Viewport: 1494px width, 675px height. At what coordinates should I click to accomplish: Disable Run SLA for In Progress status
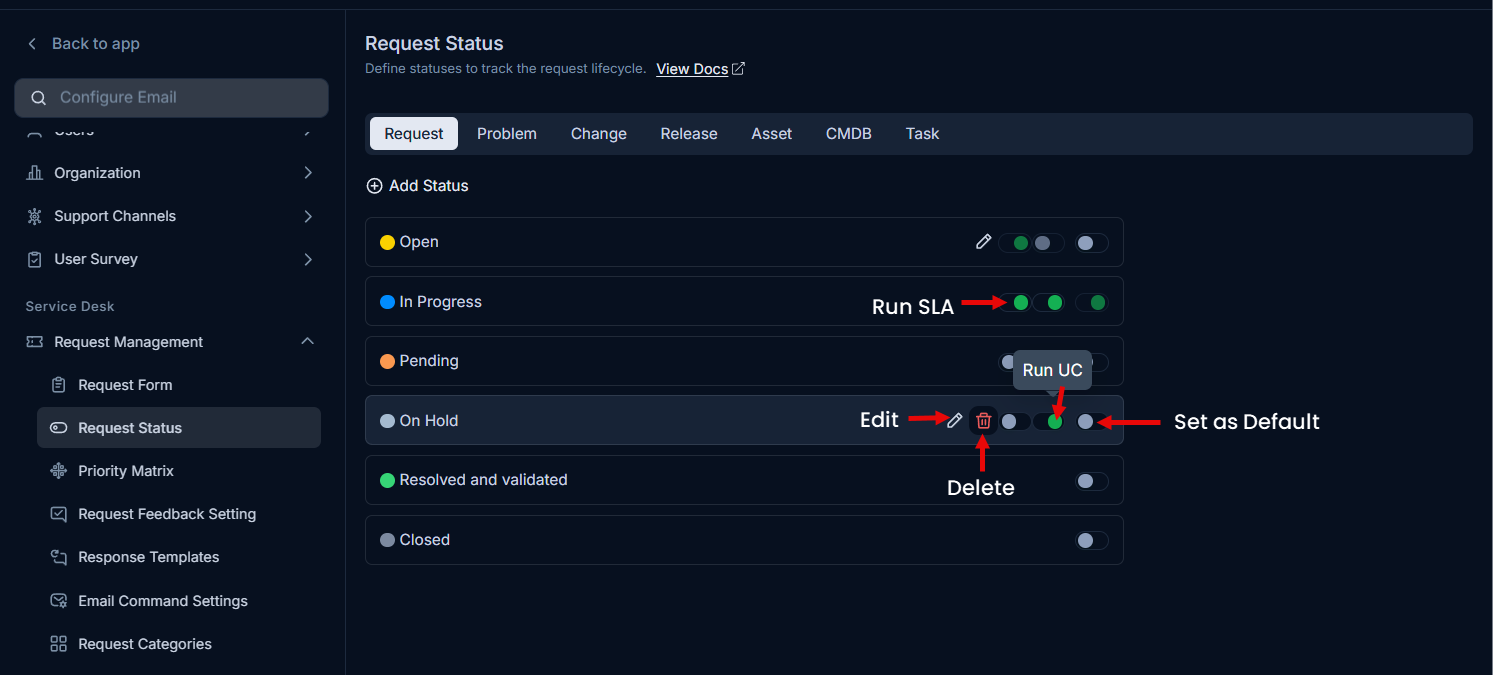pos(1014,302)
